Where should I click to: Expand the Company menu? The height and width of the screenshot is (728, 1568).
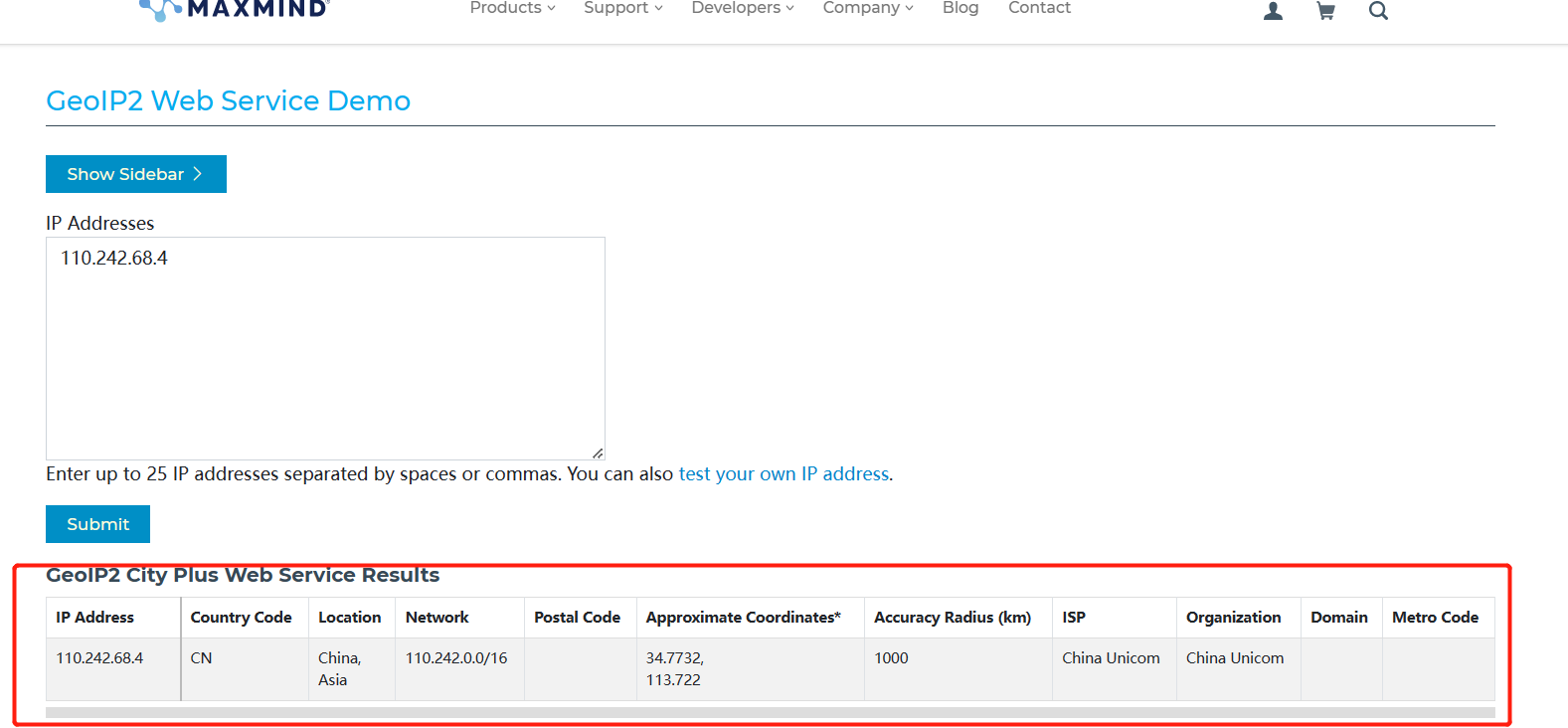coord(868,8)
